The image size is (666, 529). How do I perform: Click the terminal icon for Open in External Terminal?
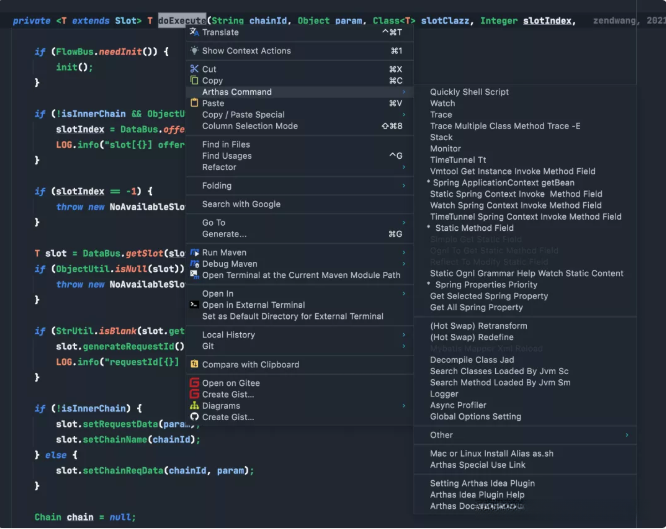194,305
